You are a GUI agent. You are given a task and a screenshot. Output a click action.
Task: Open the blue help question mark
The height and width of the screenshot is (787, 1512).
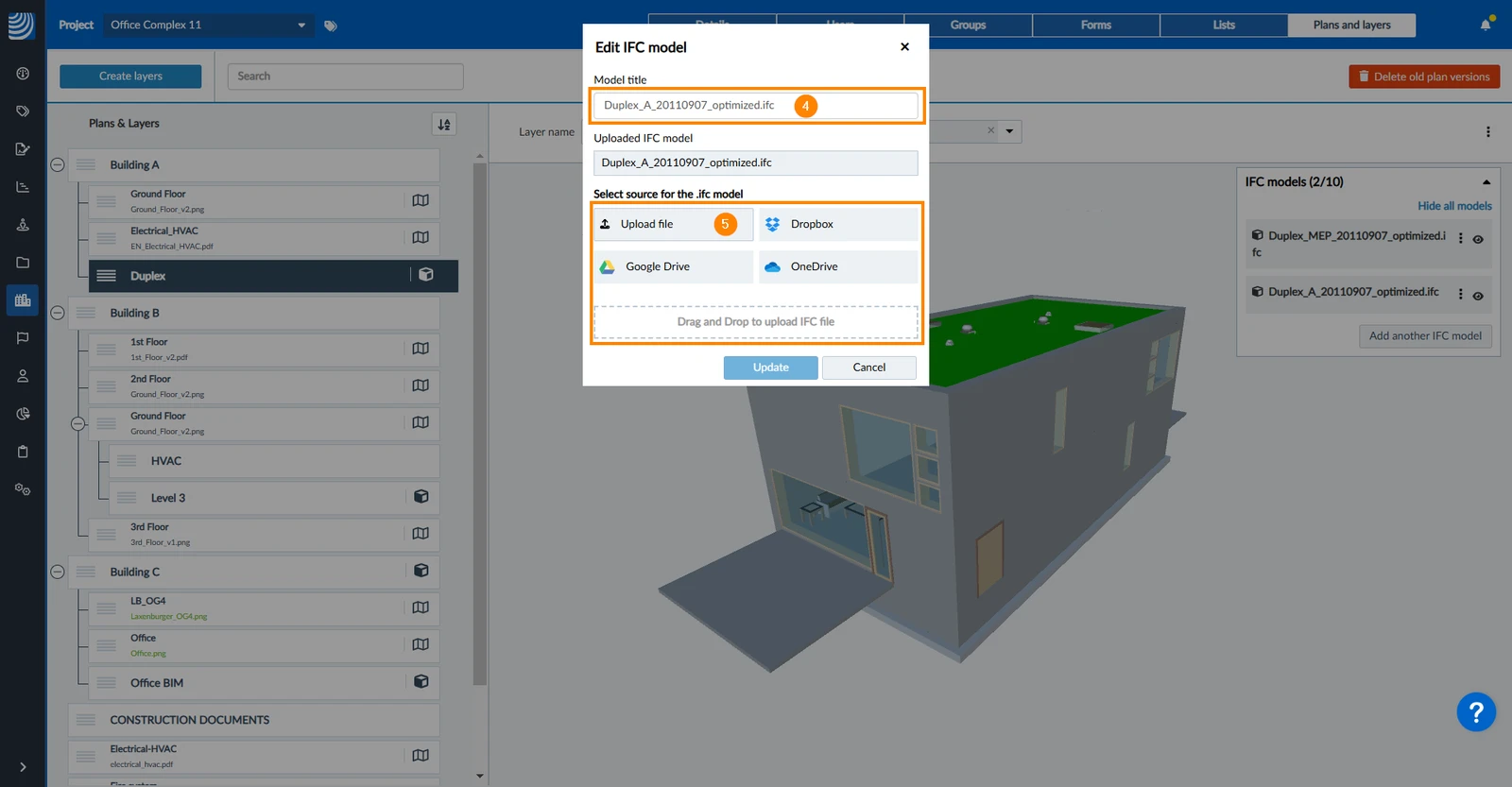pos(1476,712)
